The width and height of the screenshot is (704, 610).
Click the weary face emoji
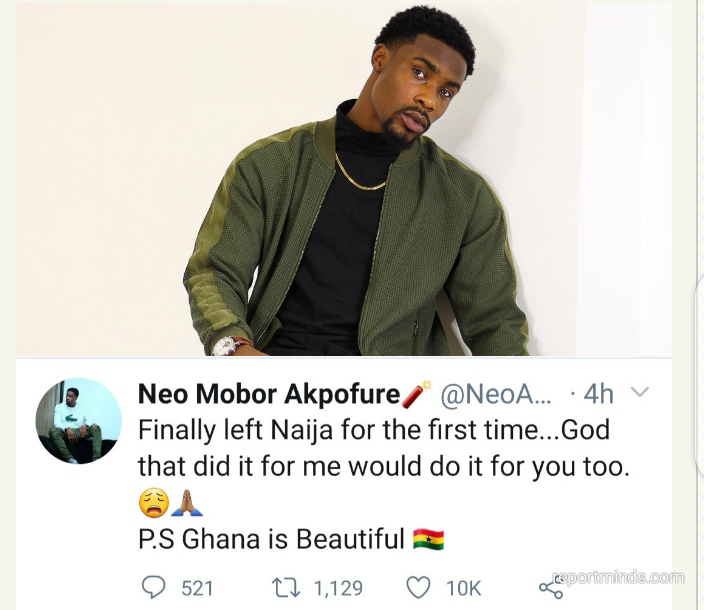pyautogui.click(x=154, y=503)
